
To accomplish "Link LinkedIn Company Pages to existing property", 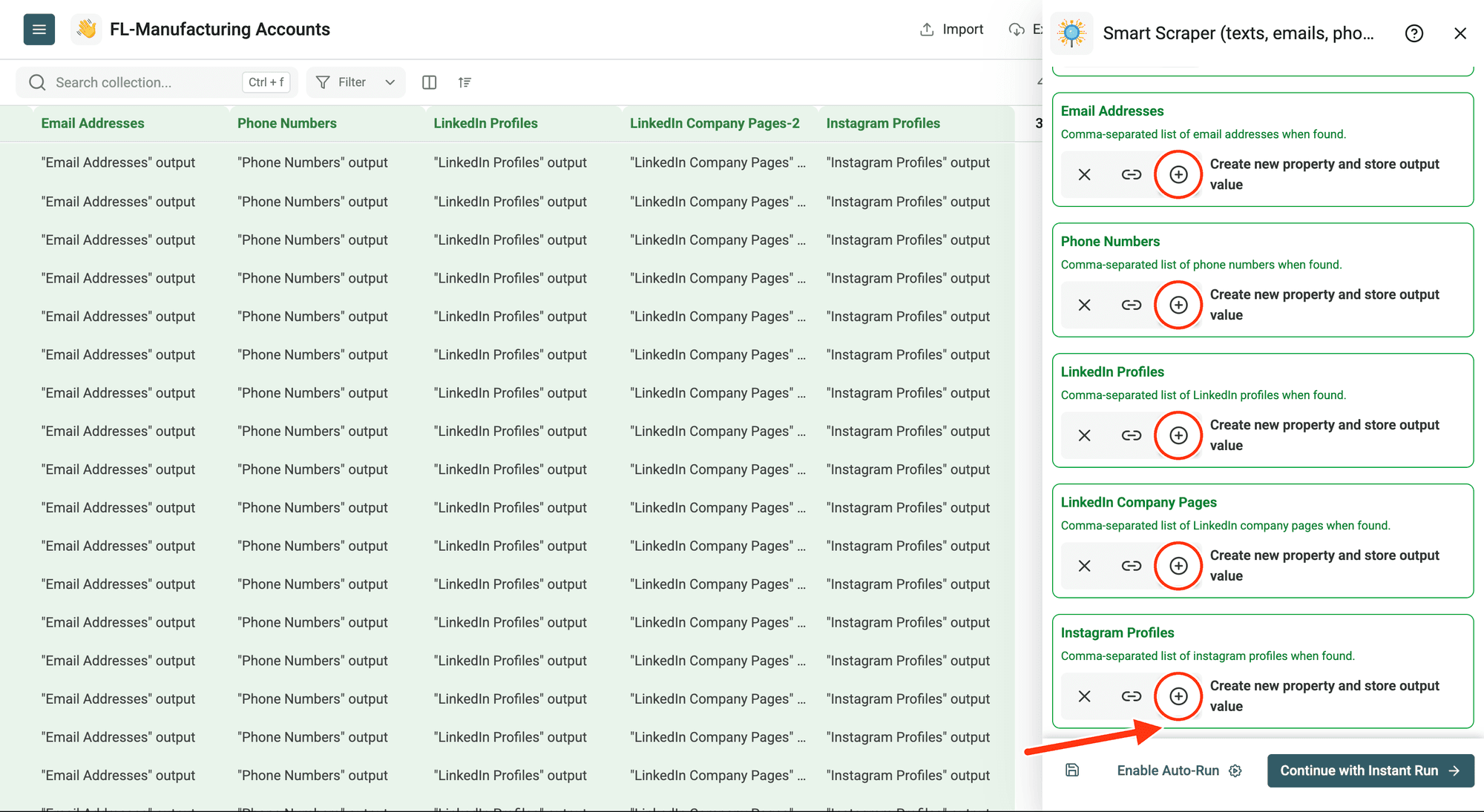I will tap(1131, 566).
